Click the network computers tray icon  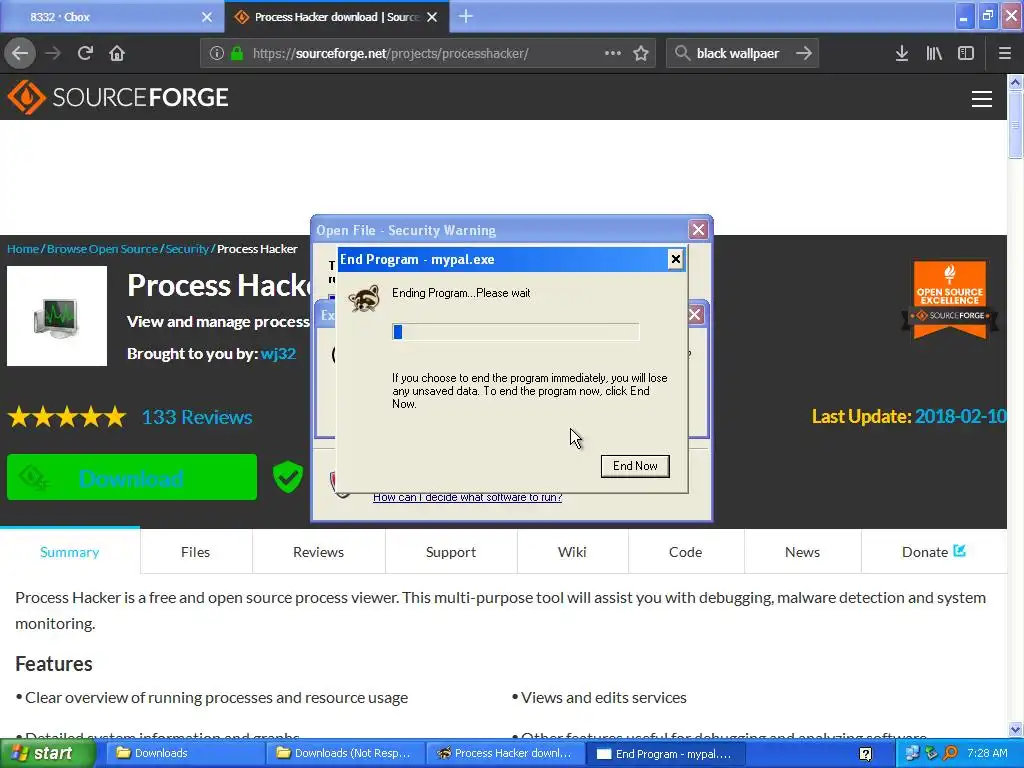[912, 754]
